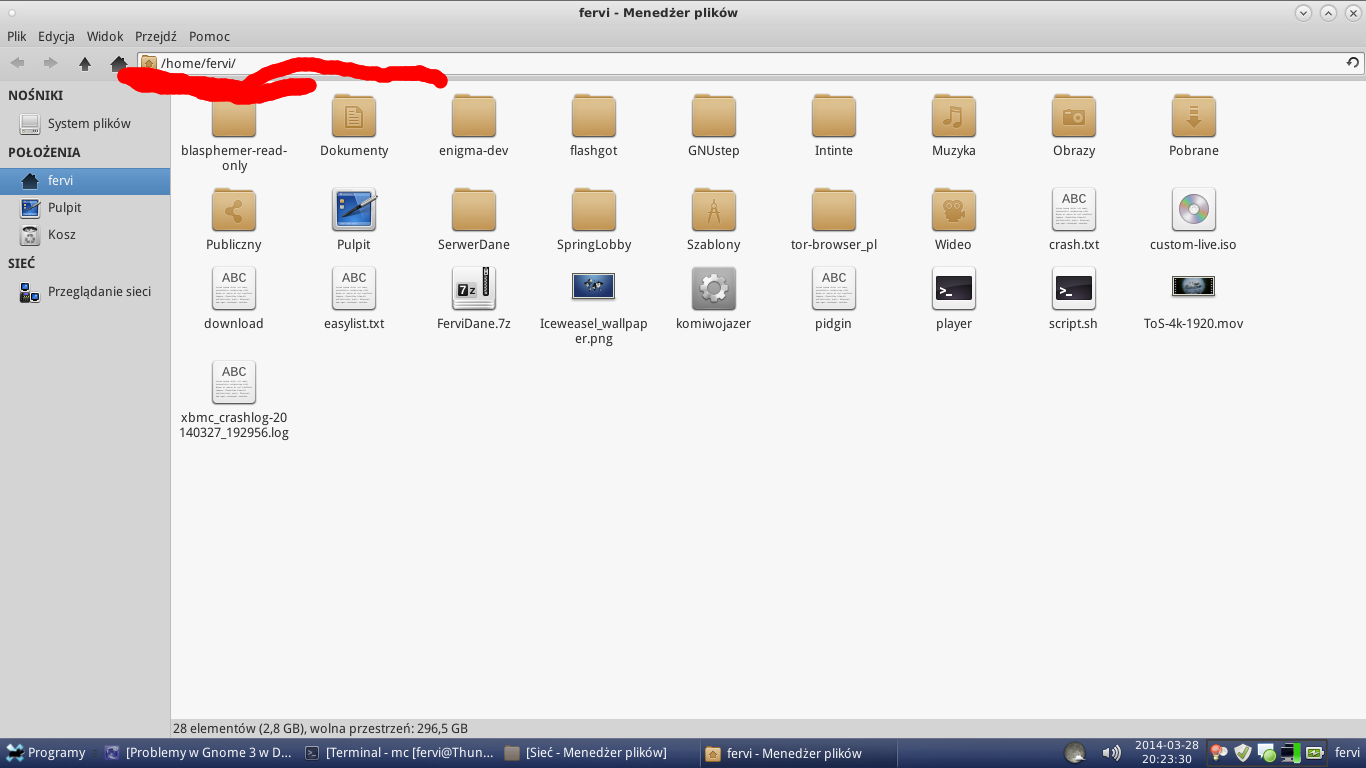Open the Plik menu
Image resolution: width=1366 pixels, height=768 pixels.
click(17, 36)
